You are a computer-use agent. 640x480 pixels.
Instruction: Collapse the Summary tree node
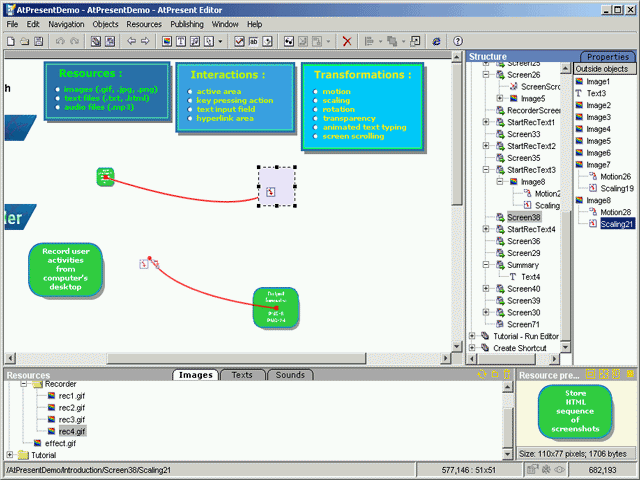[486, 264]
